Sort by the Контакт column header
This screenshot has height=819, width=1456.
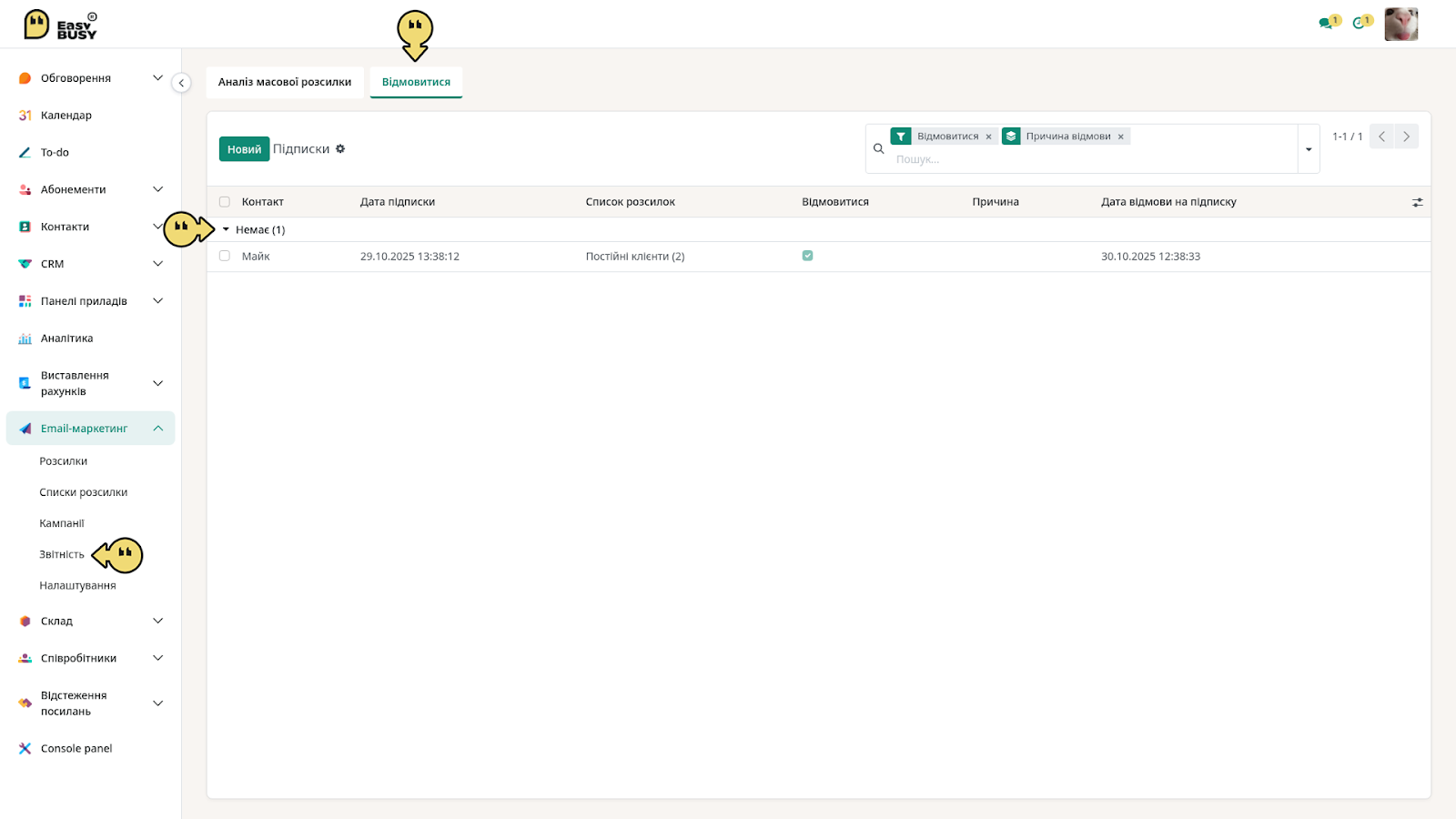coord(263,202)
